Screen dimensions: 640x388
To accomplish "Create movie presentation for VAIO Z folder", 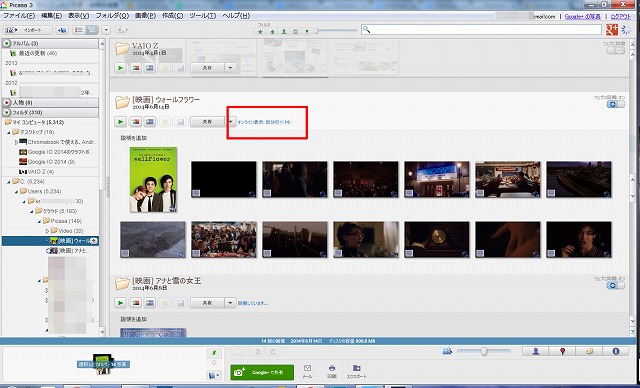I will pos(150,68).
